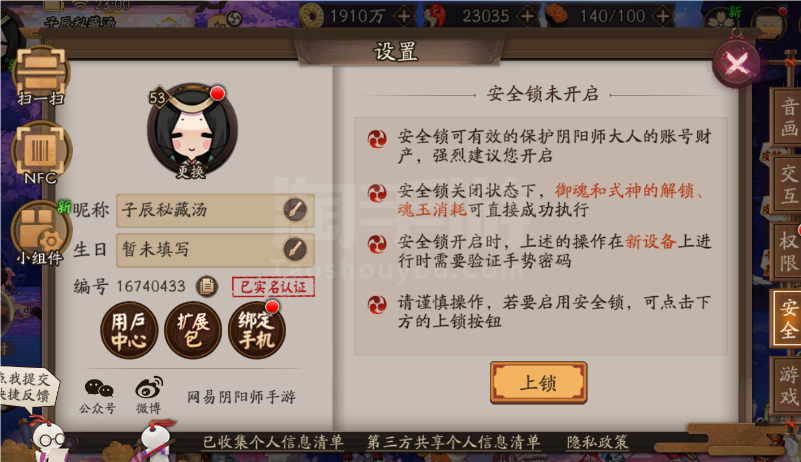Image resolution: width=801 pixels, height=462 pixels.
Task: Open 已收集个人信息清单 link
Action: (x=273, y=442)
